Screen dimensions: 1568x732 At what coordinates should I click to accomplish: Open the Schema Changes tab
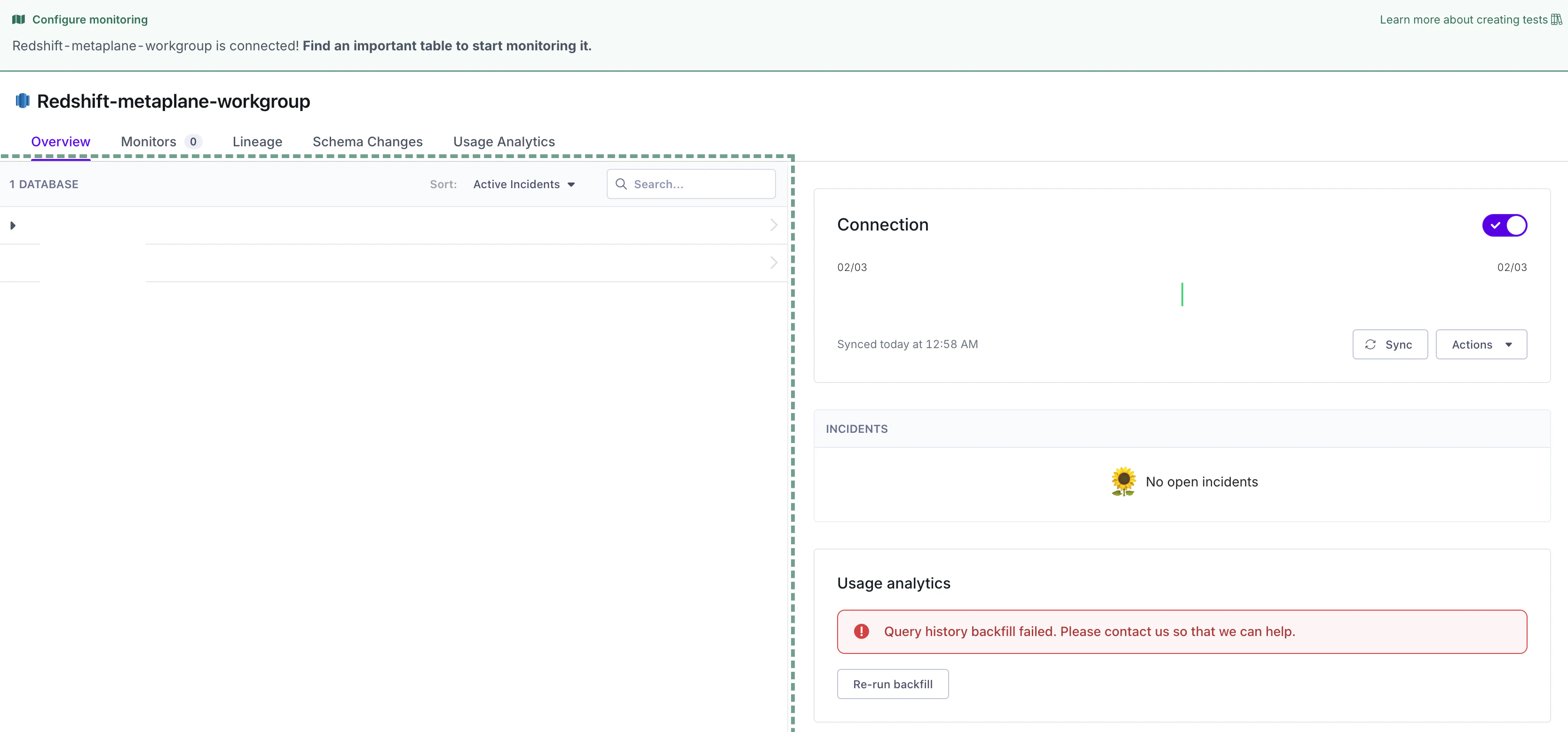pos(368,142)
